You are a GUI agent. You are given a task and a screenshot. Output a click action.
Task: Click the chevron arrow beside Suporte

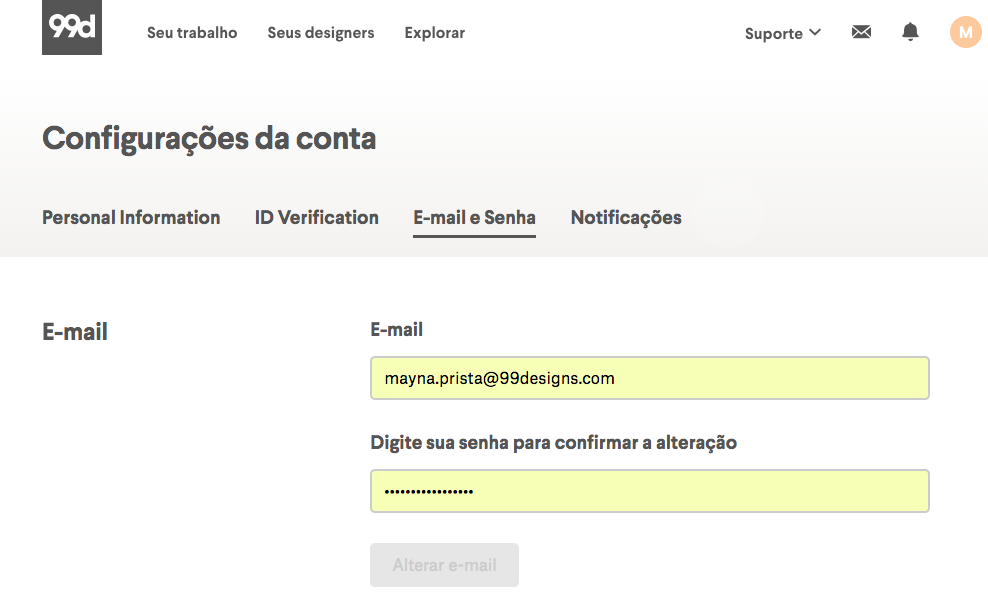815,33
